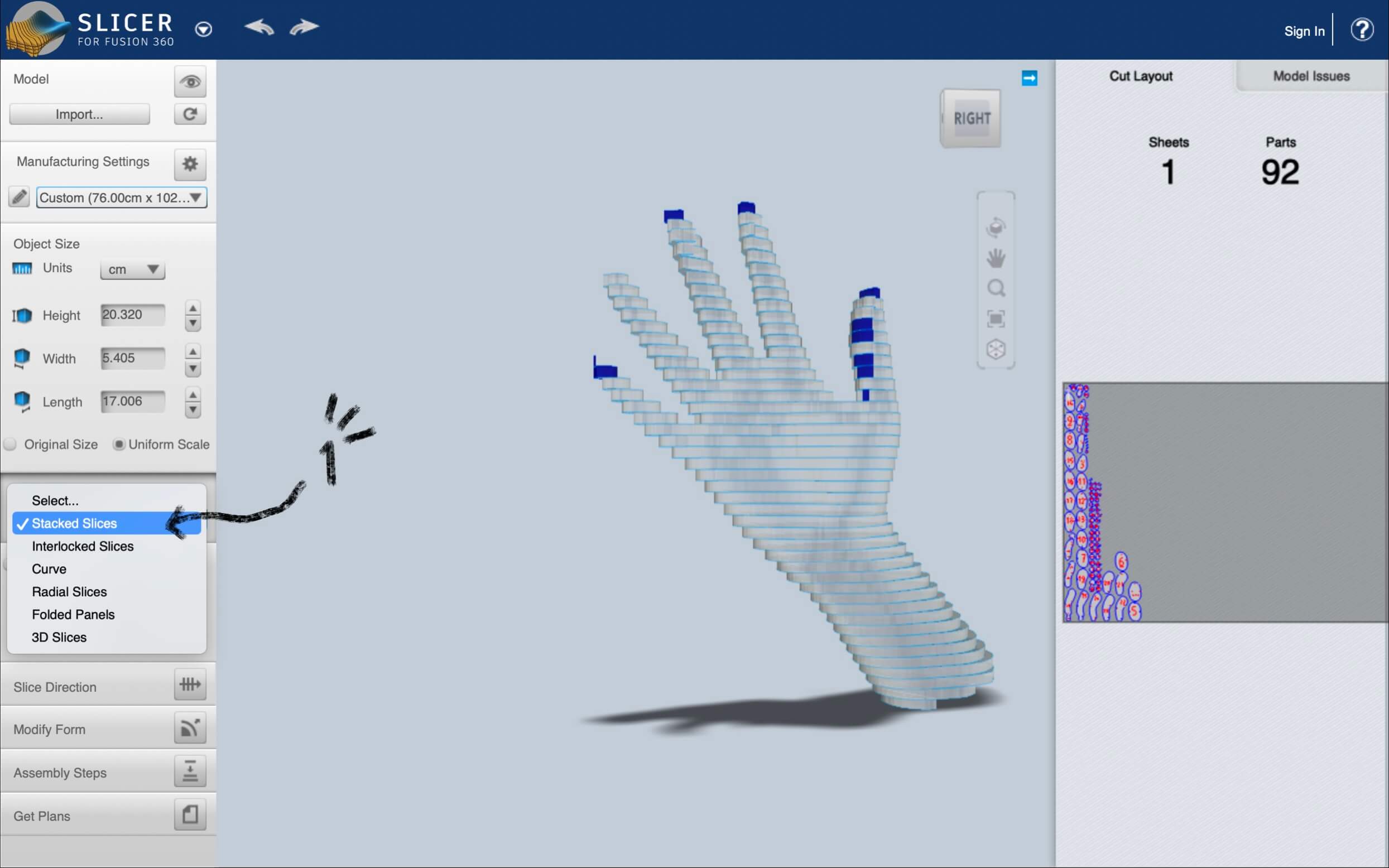Click the Height value input field
This screenshot has height=868, width=1389.
click(133, 315)
